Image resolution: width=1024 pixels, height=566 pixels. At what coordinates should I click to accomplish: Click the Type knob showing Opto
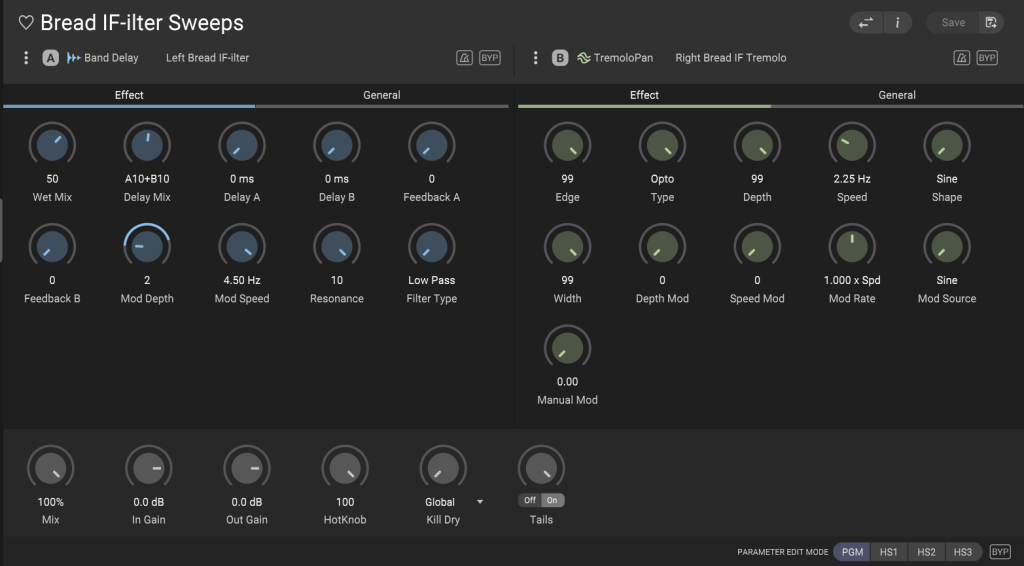click(662, 145)
